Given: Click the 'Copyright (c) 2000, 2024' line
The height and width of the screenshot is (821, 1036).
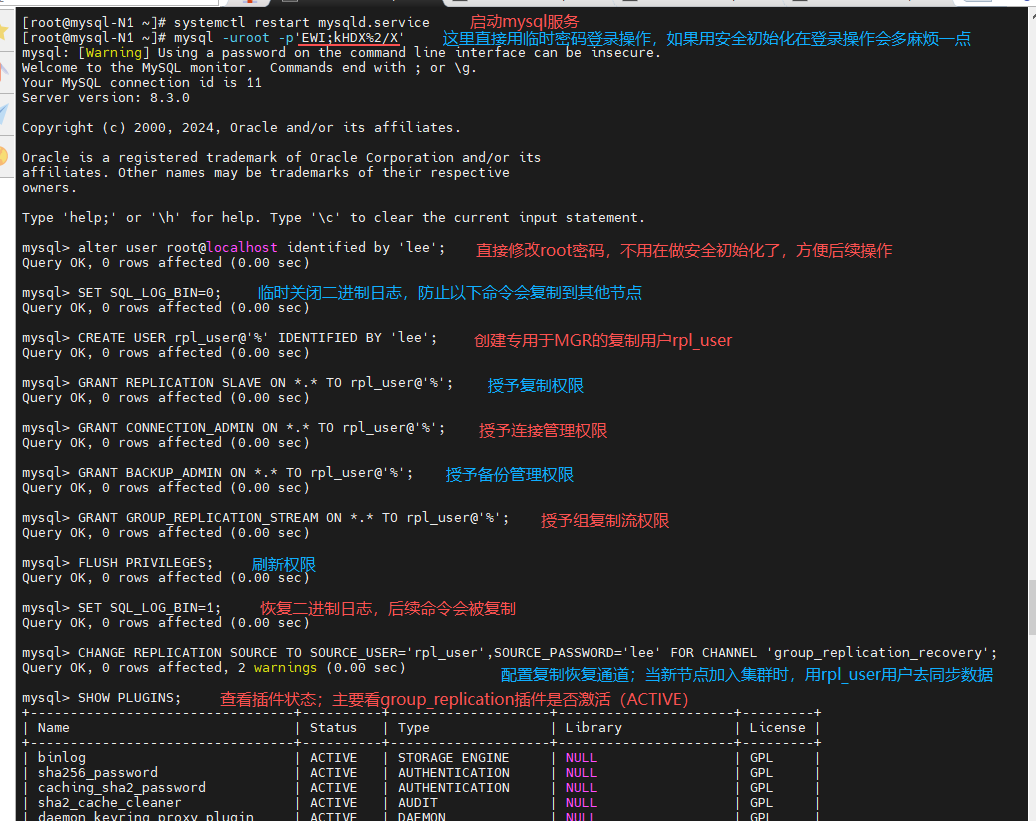Looking at the screenshot, I should tap(241, 127).
